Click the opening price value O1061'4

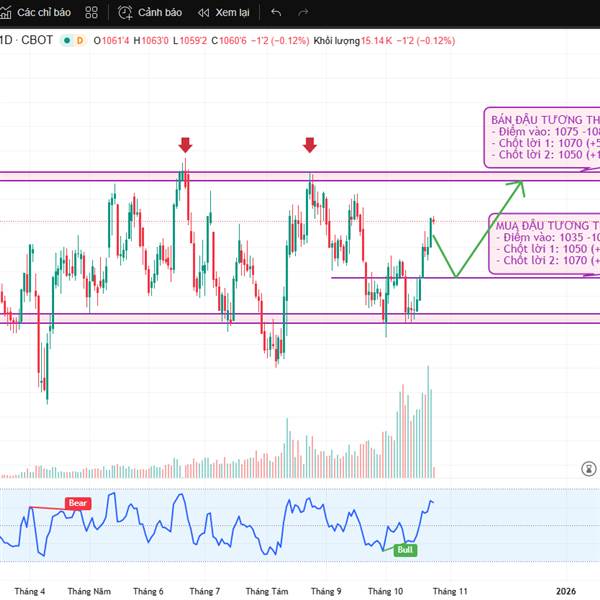(111, 41)
